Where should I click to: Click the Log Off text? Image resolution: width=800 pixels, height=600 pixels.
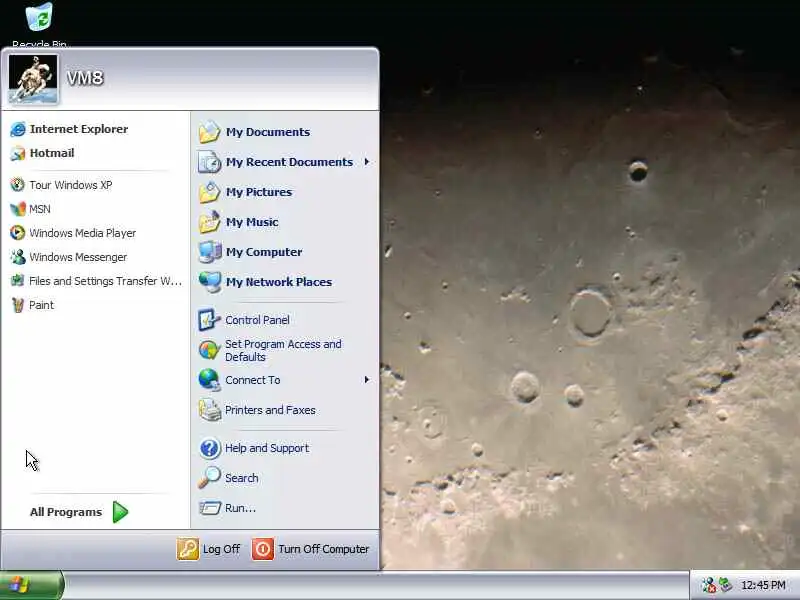221,549
